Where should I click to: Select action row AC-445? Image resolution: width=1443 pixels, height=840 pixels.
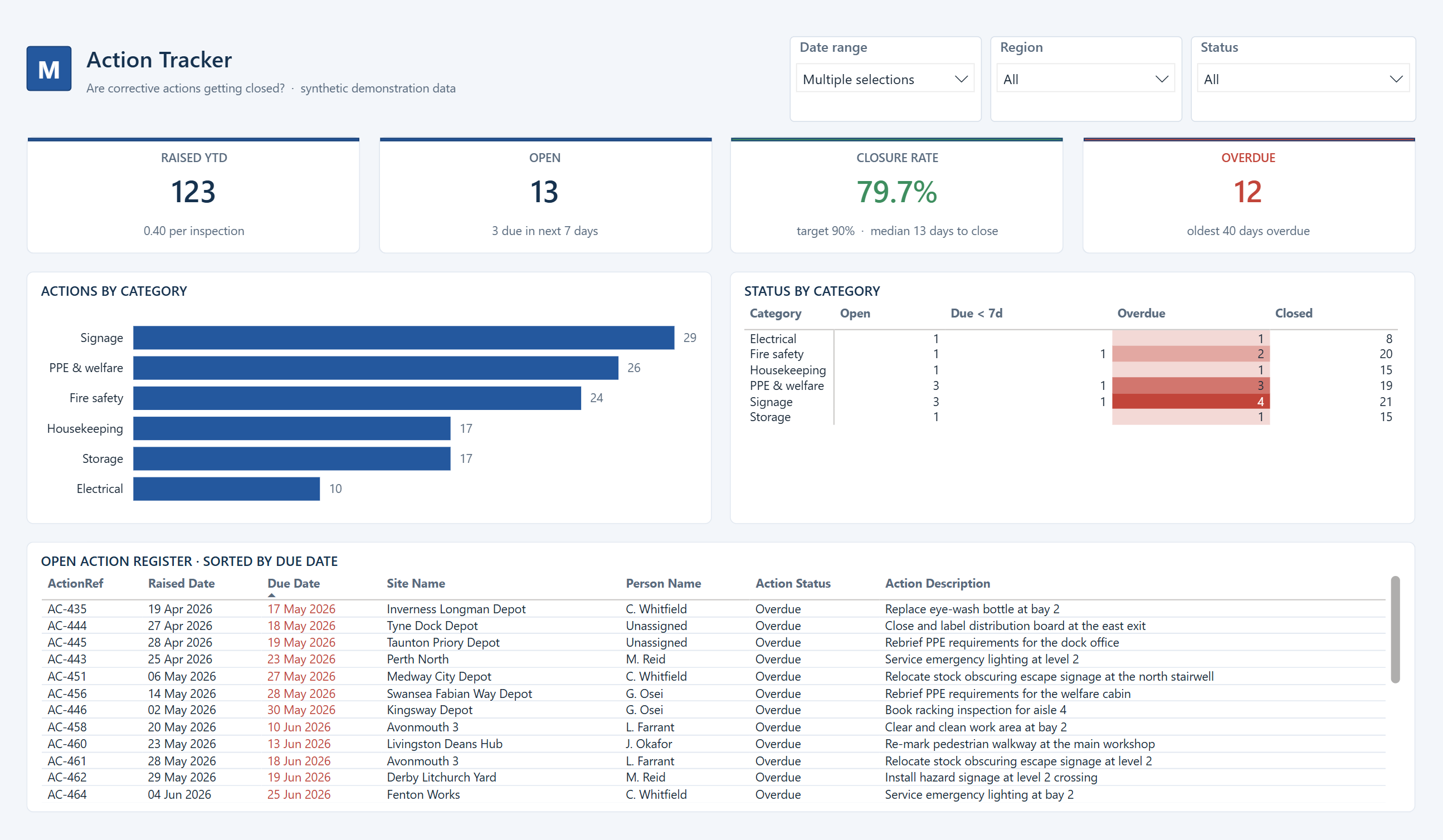point(714,642)
